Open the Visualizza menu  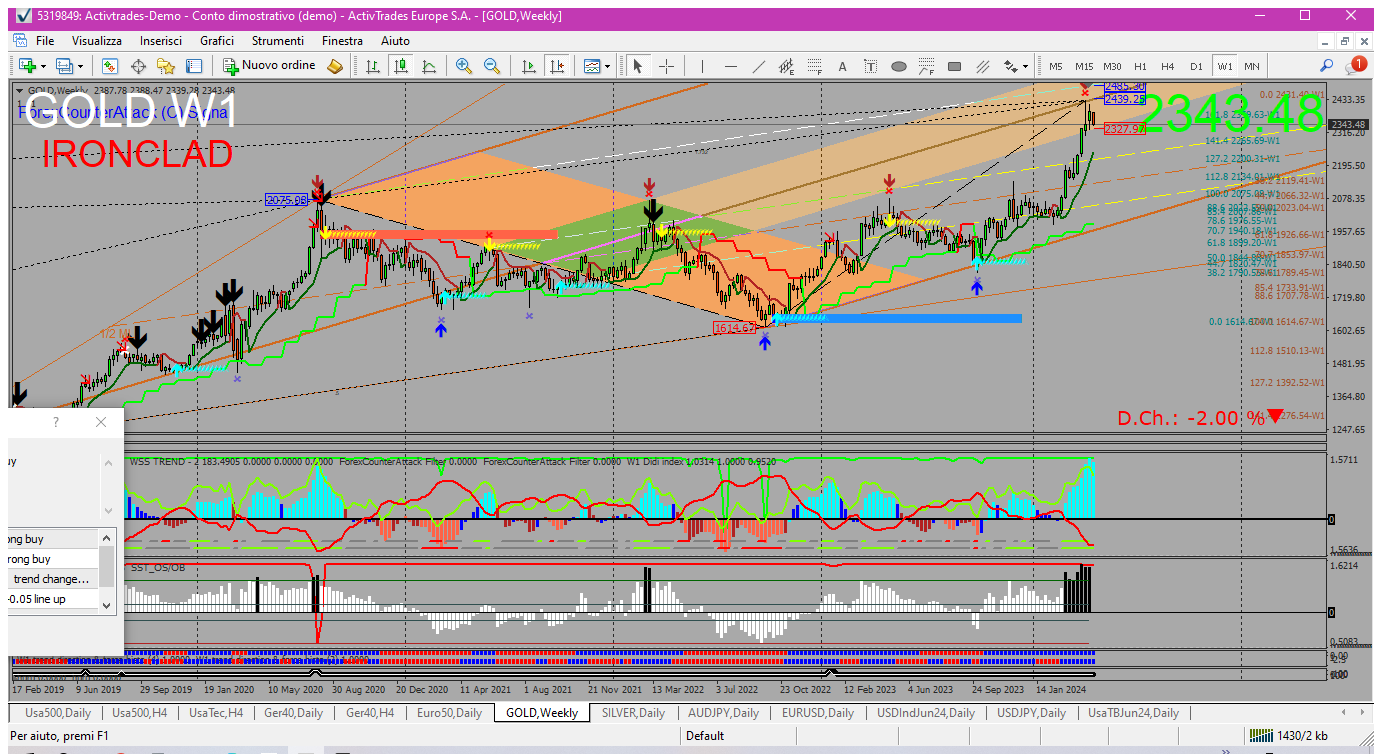pyautogui.click(x=97, y=41)
